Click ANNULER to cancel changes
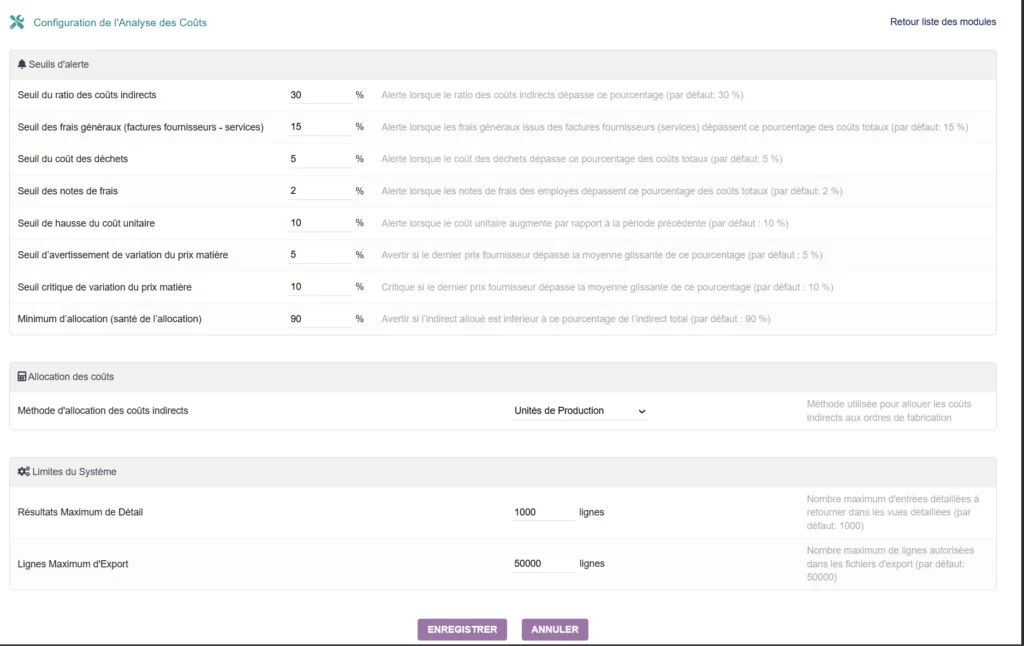This screenshot has width=1024, height=646. tap(554, 629)
